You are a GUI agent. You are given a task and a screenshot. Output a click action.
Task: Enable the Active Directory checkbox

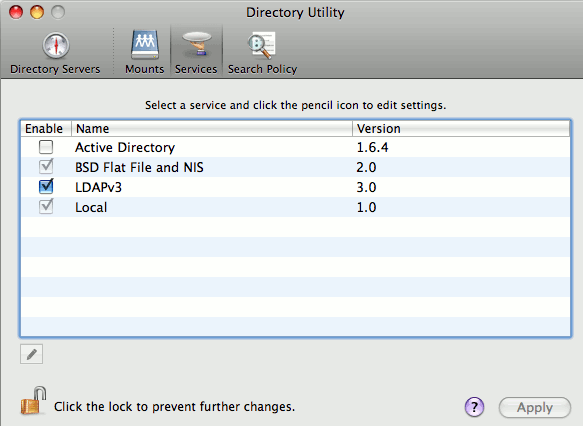[x=46, y=147]
